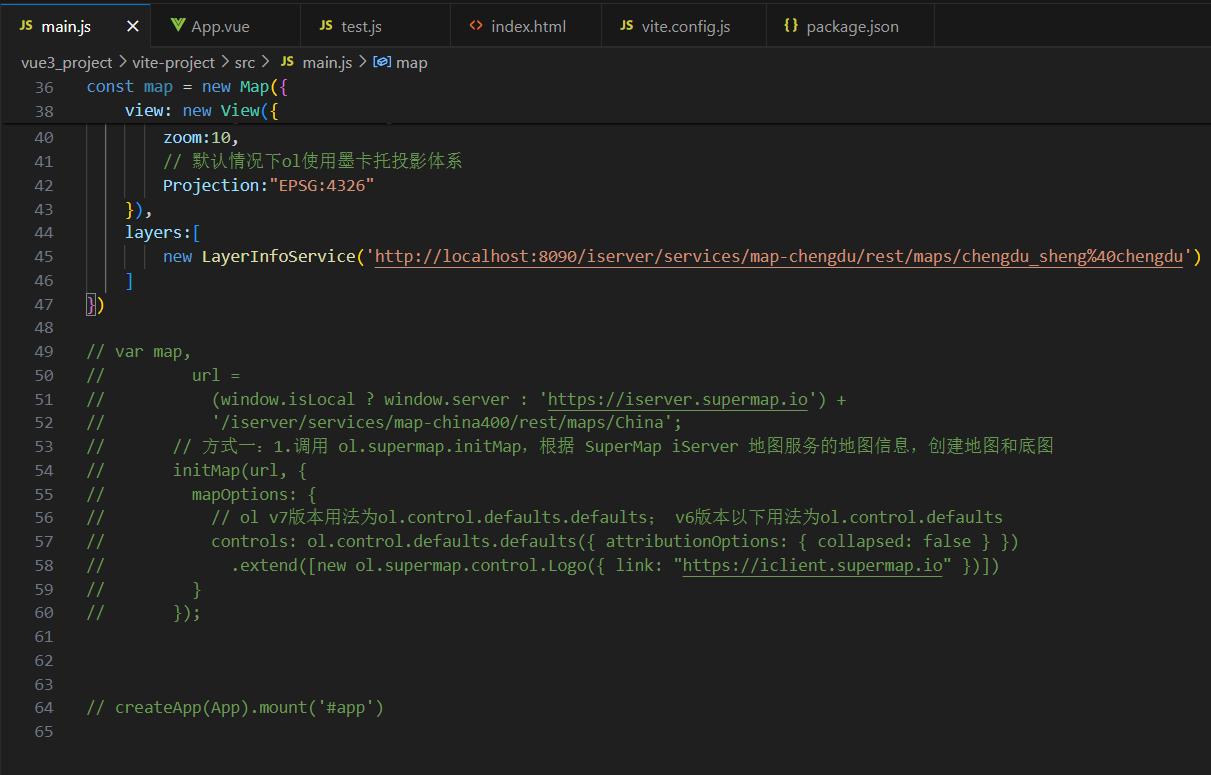Click on 'layers:[' in line 44
Screen dimensions: 1211x775
pyautogui.click(x=163, y=233)
